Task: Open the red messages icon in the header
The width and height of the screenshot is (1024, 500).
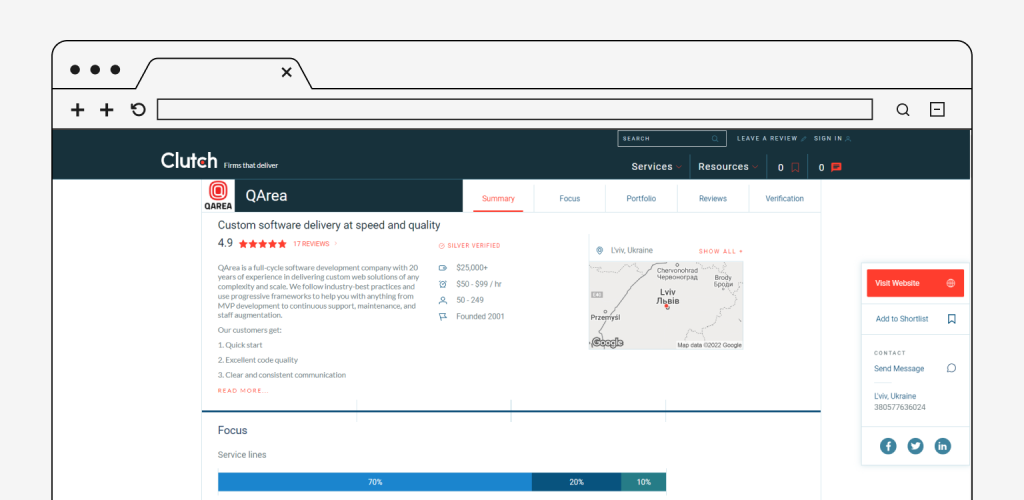Action: coord(836,168)
